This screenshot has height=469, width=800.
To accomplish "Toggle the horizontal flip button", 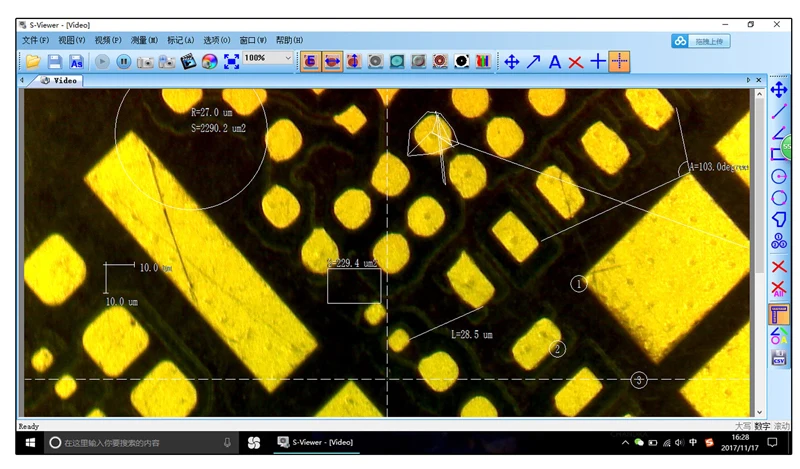I will [332, 62].
